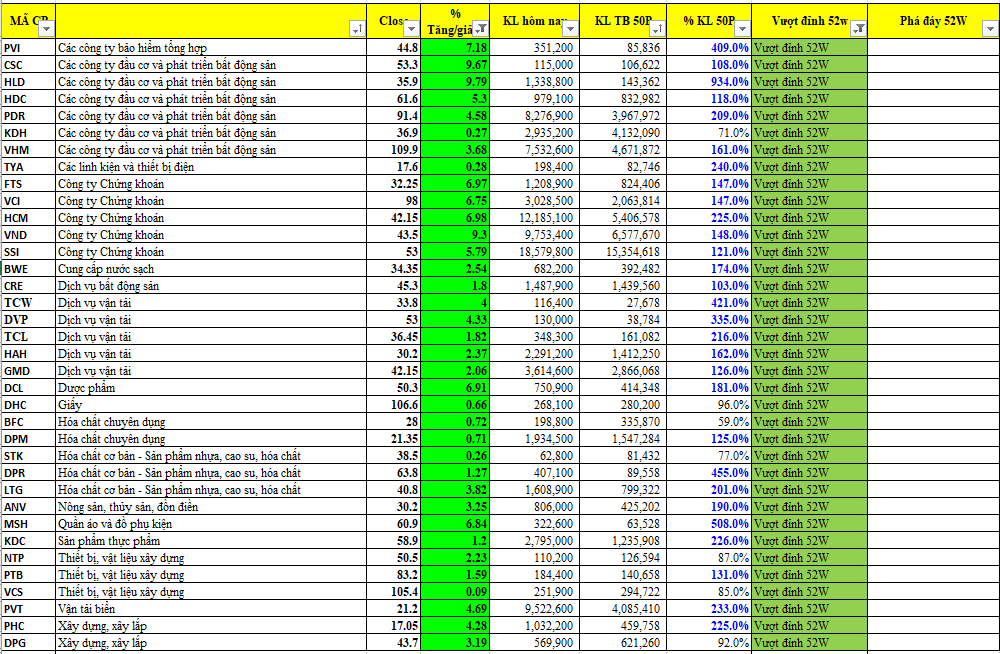
Task: Open the % KL 50P column filter dropdown
Action: click(743, 30)
